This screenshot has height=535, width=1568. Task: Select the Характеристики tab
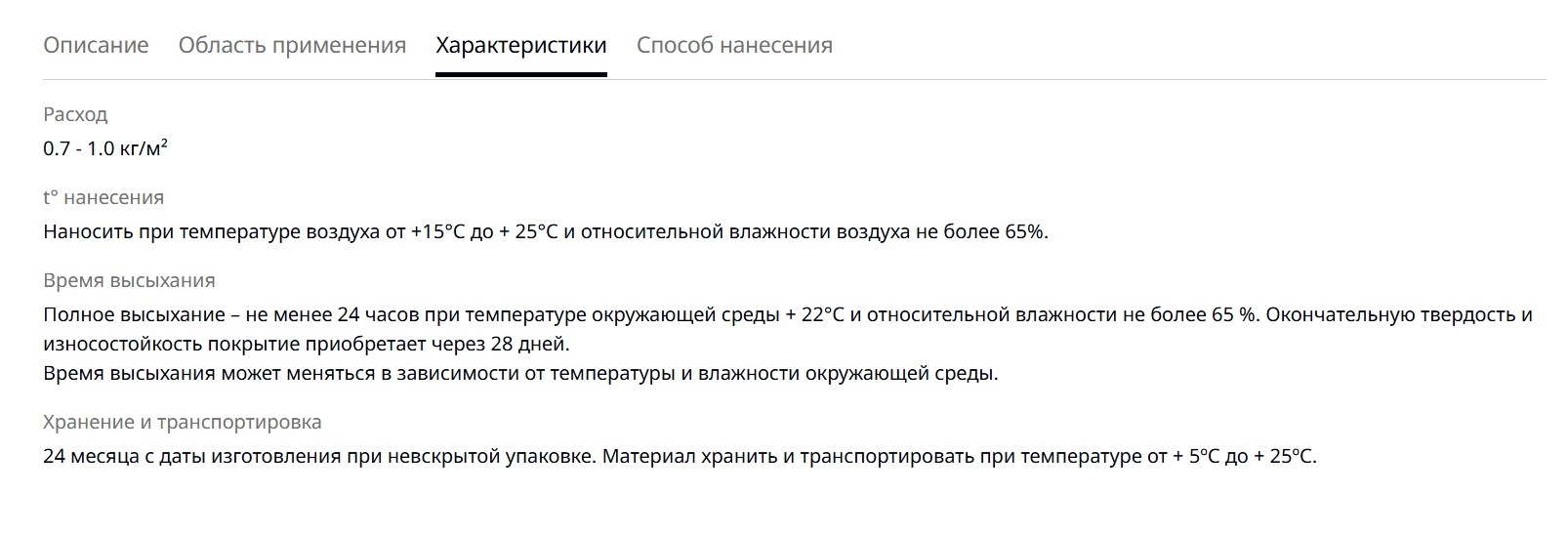coord(521,45)
